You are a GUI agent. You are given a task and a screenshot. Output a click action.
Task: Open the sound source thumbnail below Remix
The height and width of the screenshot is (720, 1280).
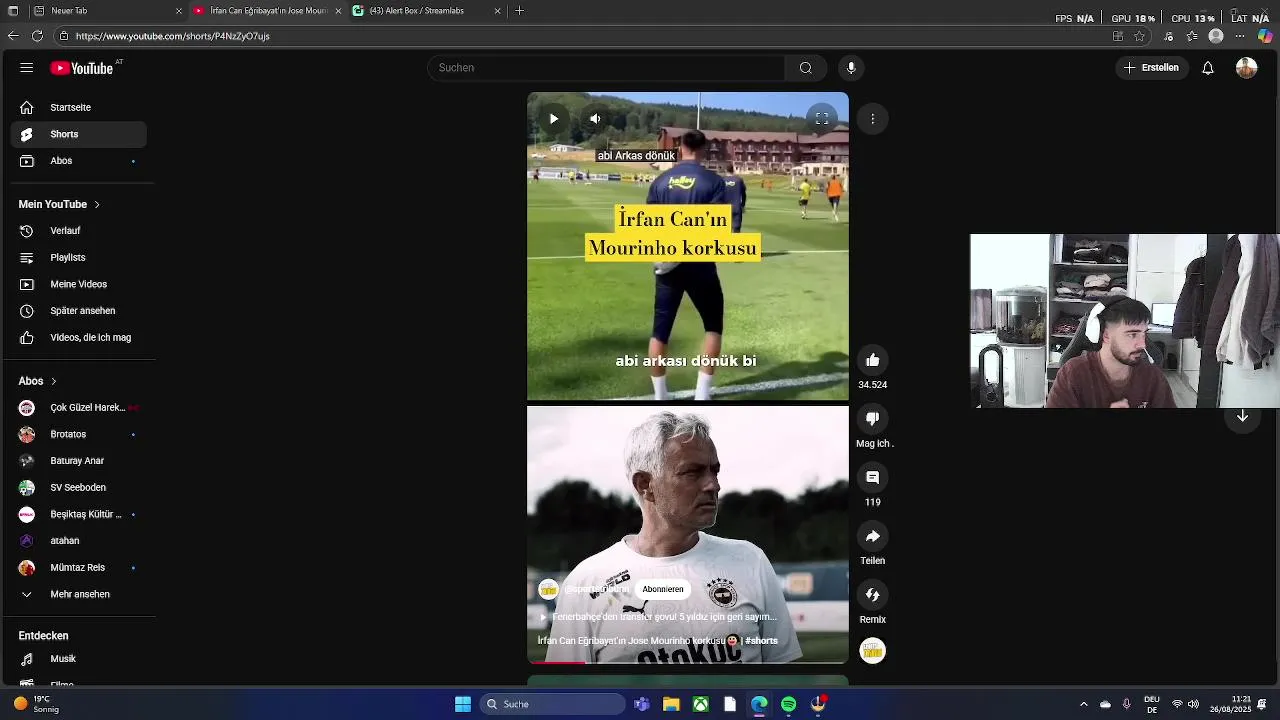pyautogui.click(x=873, y=651)
